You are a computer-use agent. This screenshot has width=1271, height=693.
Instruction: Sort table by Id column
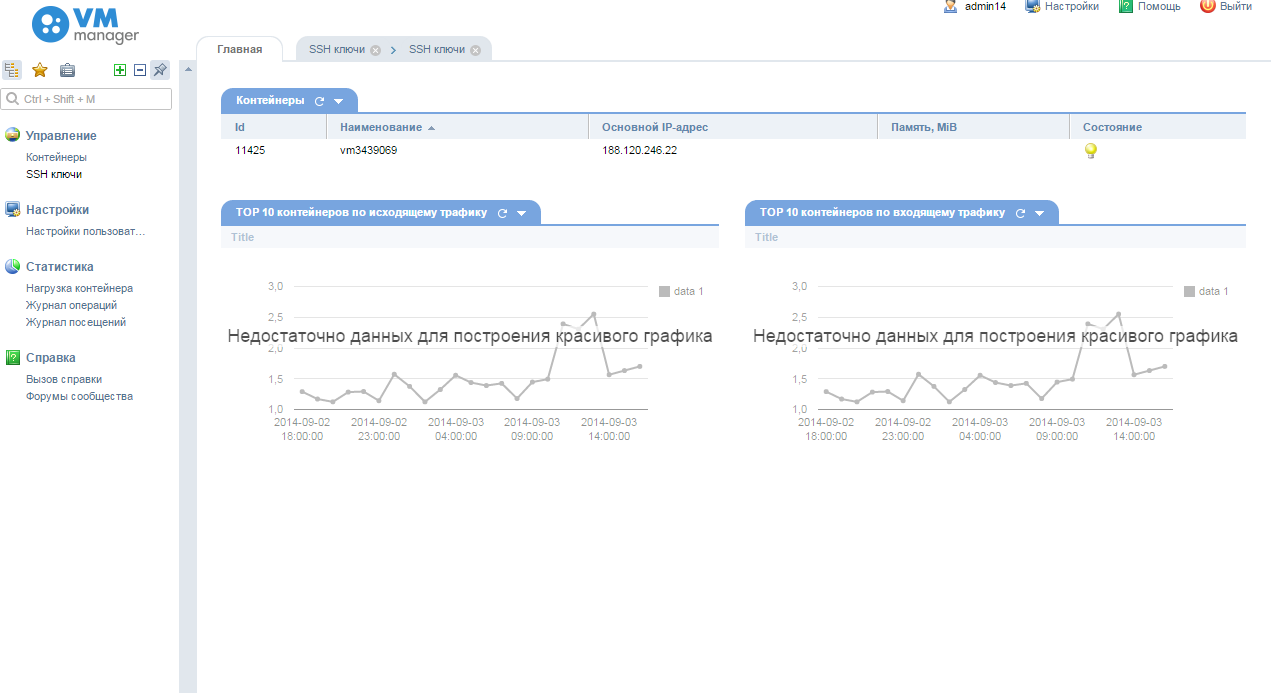274,127
